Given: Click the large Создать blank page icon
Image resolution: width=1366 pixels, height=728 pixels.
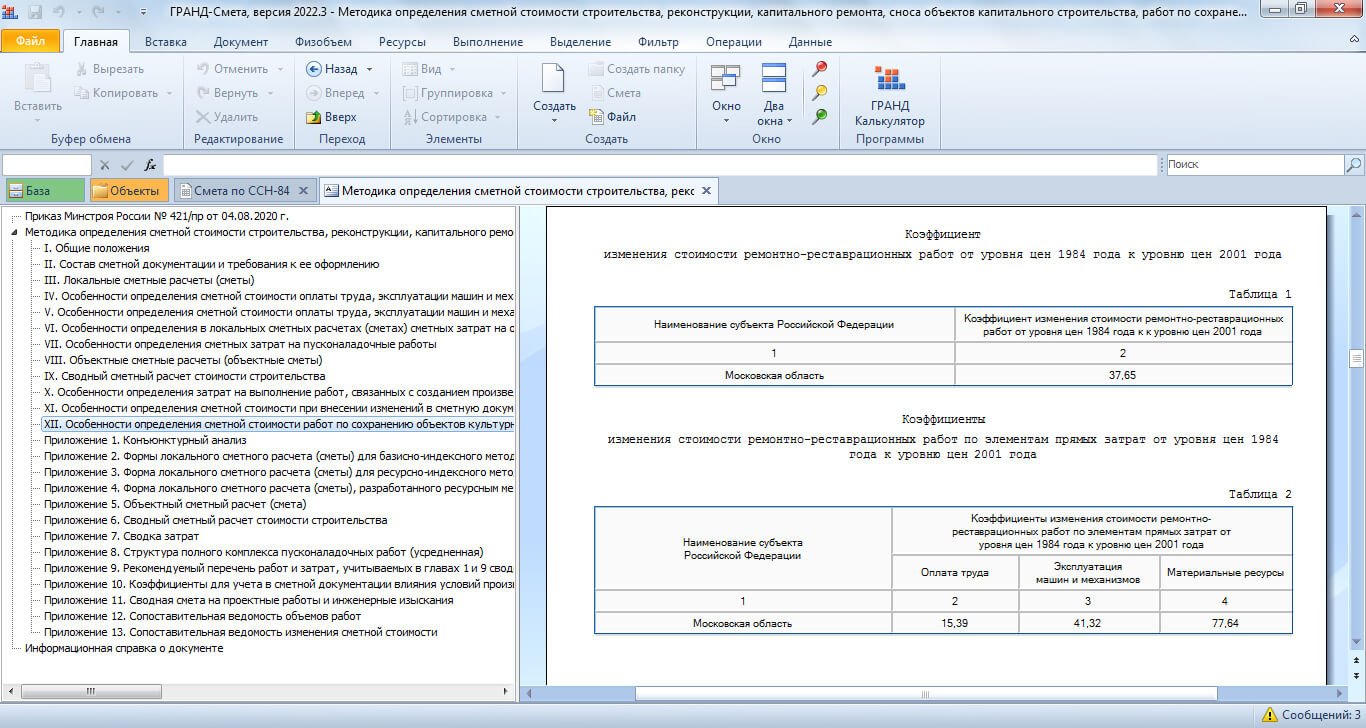Looking at the screenshot, I should point(554,78).
